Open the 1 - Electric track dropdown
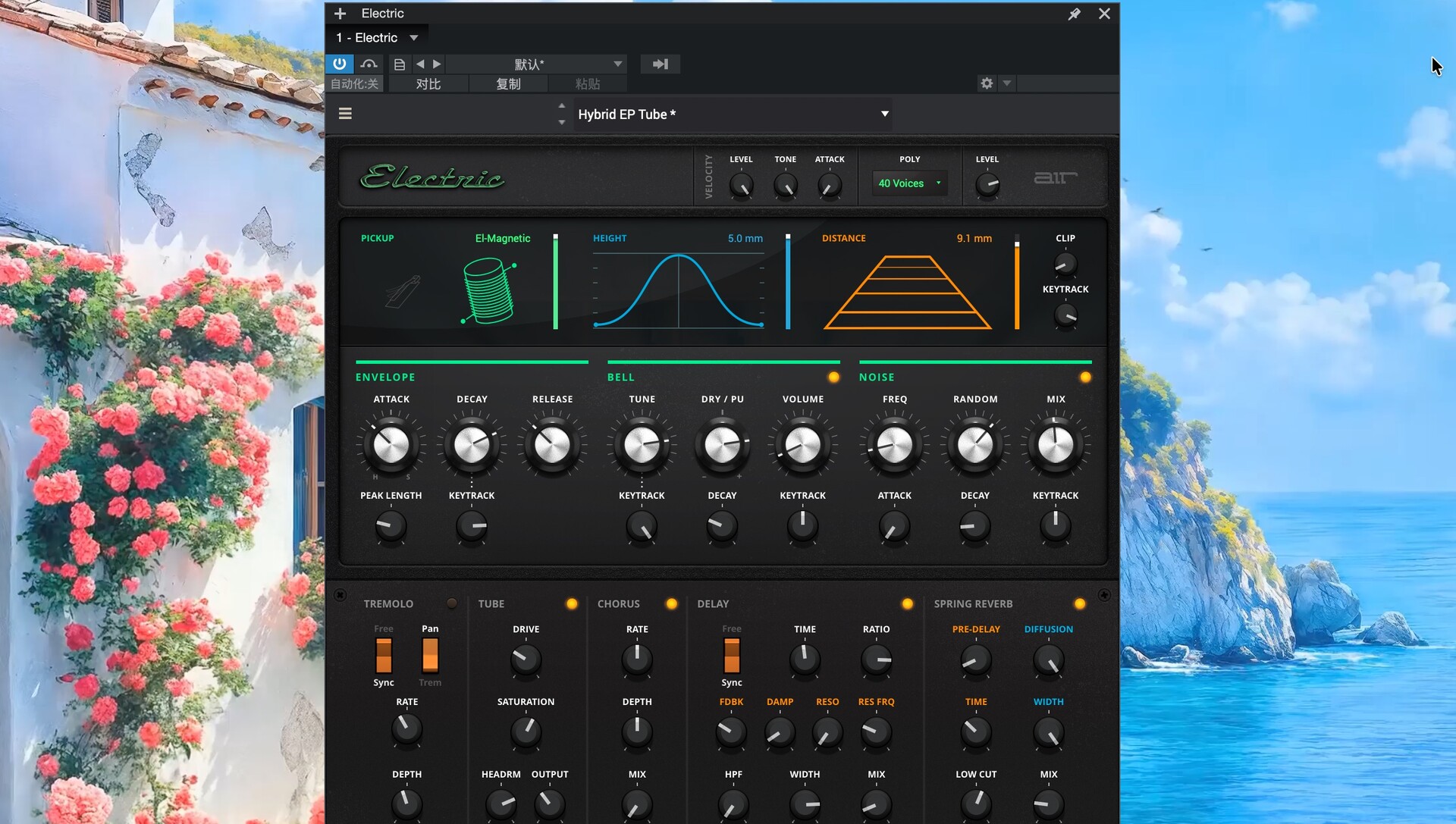The height and width of the screenshot is (824, 1456). 414,38
